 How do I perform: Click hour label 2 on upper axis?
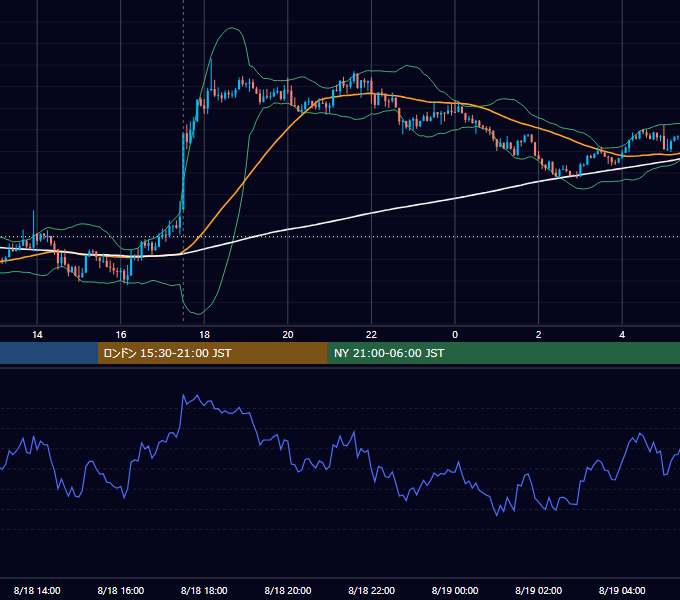tap(539, 335)
